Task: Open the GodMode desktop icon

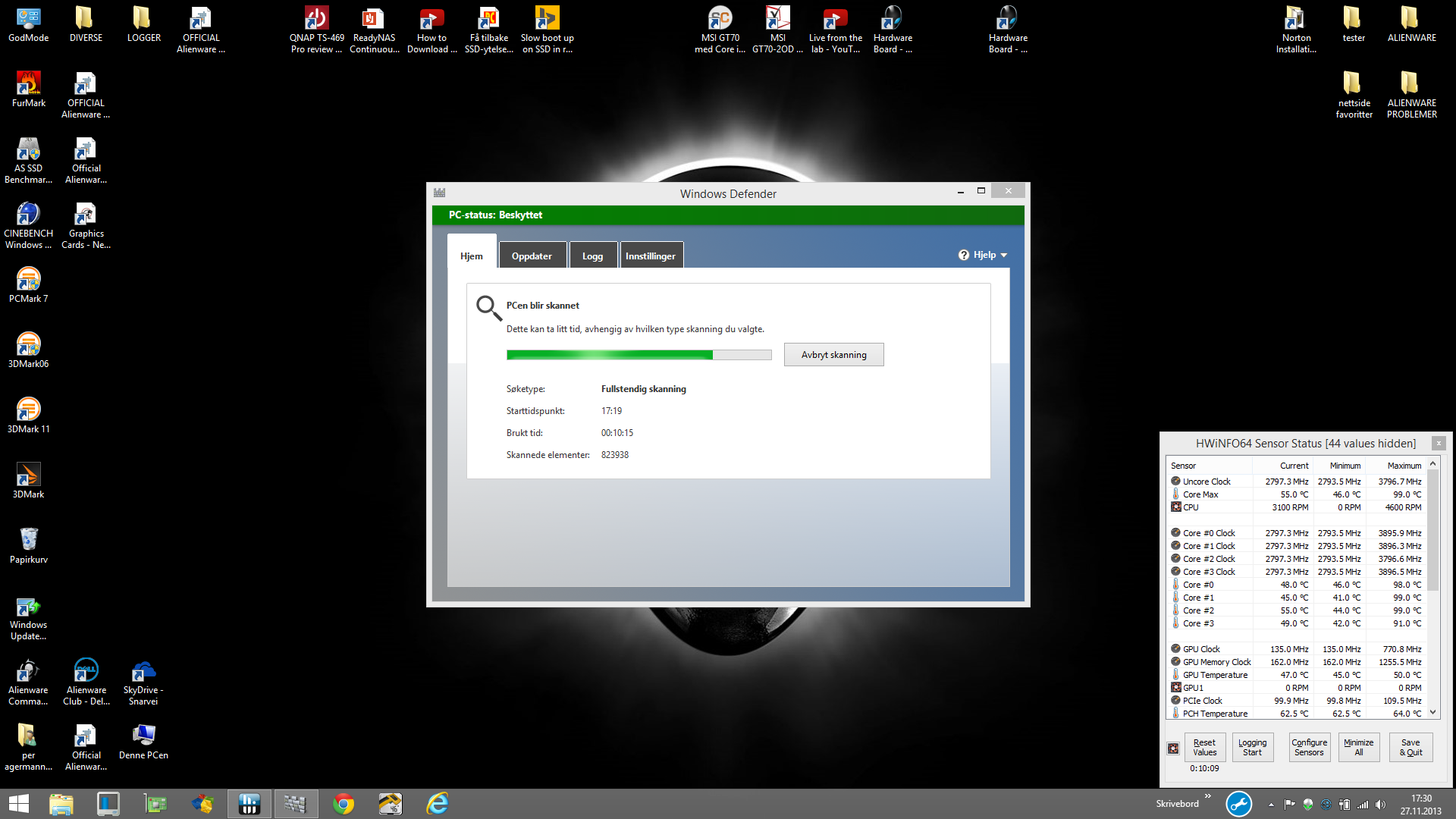Action: 29,25
